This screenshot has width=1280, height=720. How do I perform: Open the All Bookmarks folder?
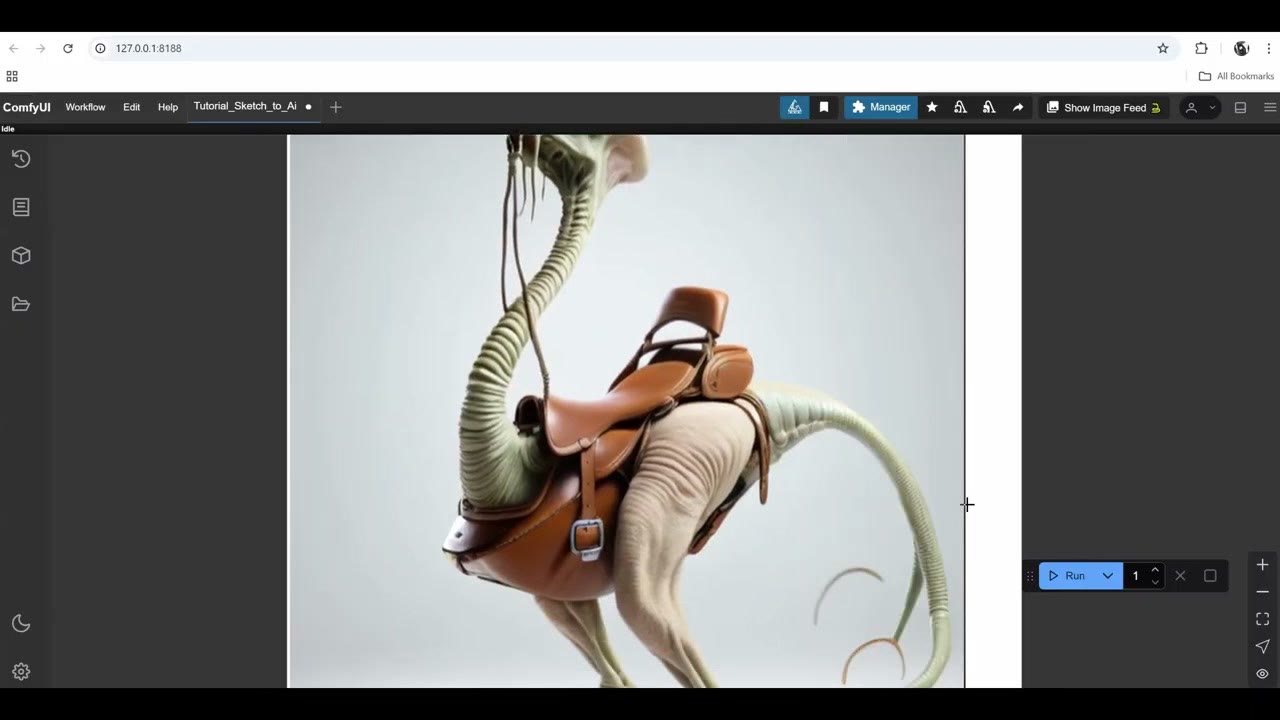(x=1237, y=76)
